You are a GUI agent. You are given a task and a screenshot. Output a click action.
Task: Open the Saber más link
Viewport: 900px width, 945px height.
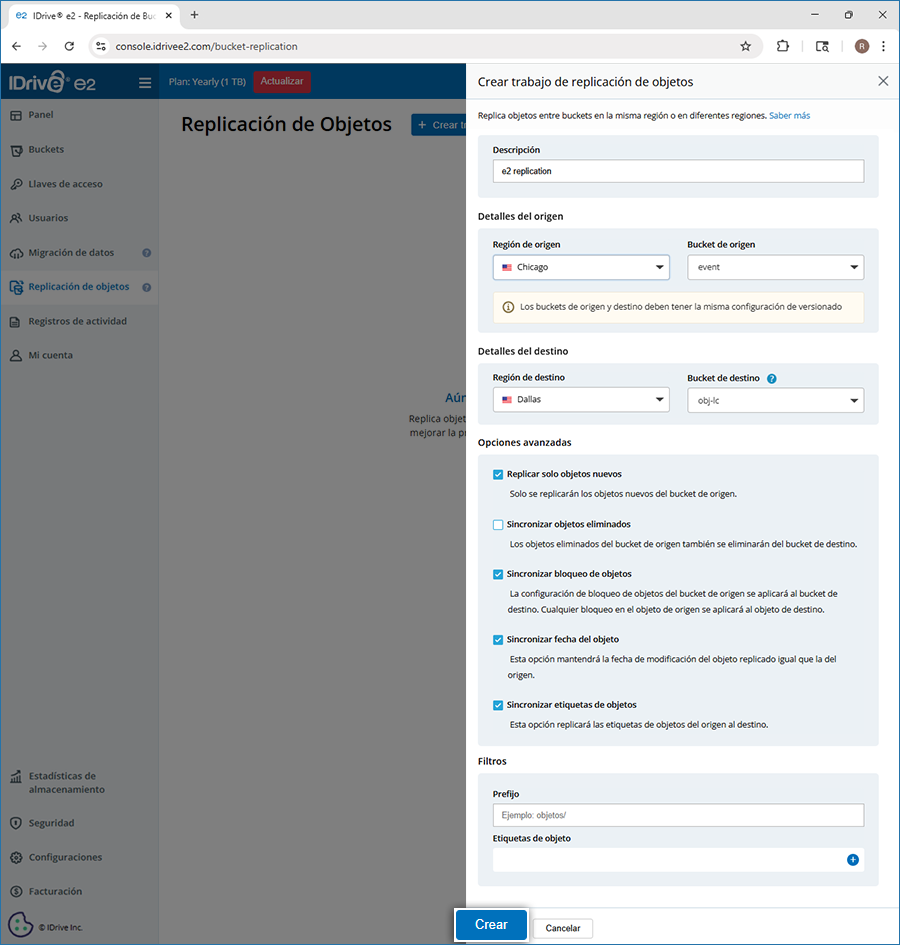click(789, 116)
